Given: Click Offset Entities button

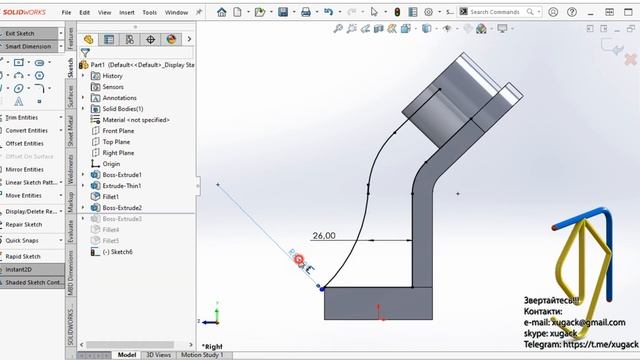Looking at the screenshot, I should pyautogui.click(x=24, y=144).
